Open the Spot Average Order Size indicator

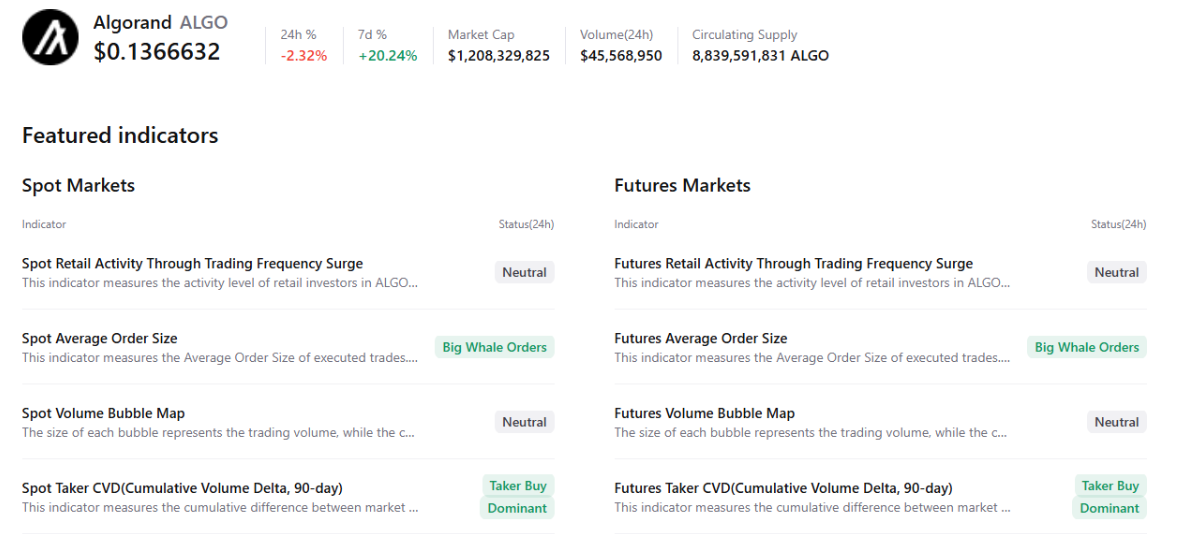click(100, 339)
